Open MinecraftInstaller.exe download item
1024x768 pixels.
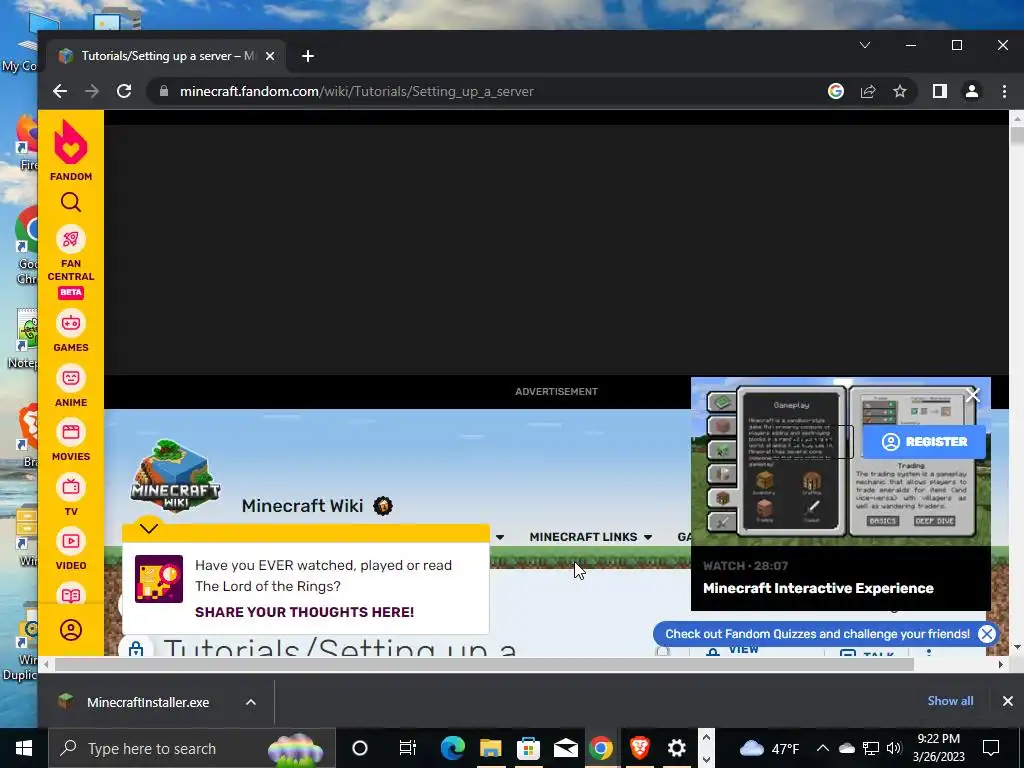tap(148, 702)
